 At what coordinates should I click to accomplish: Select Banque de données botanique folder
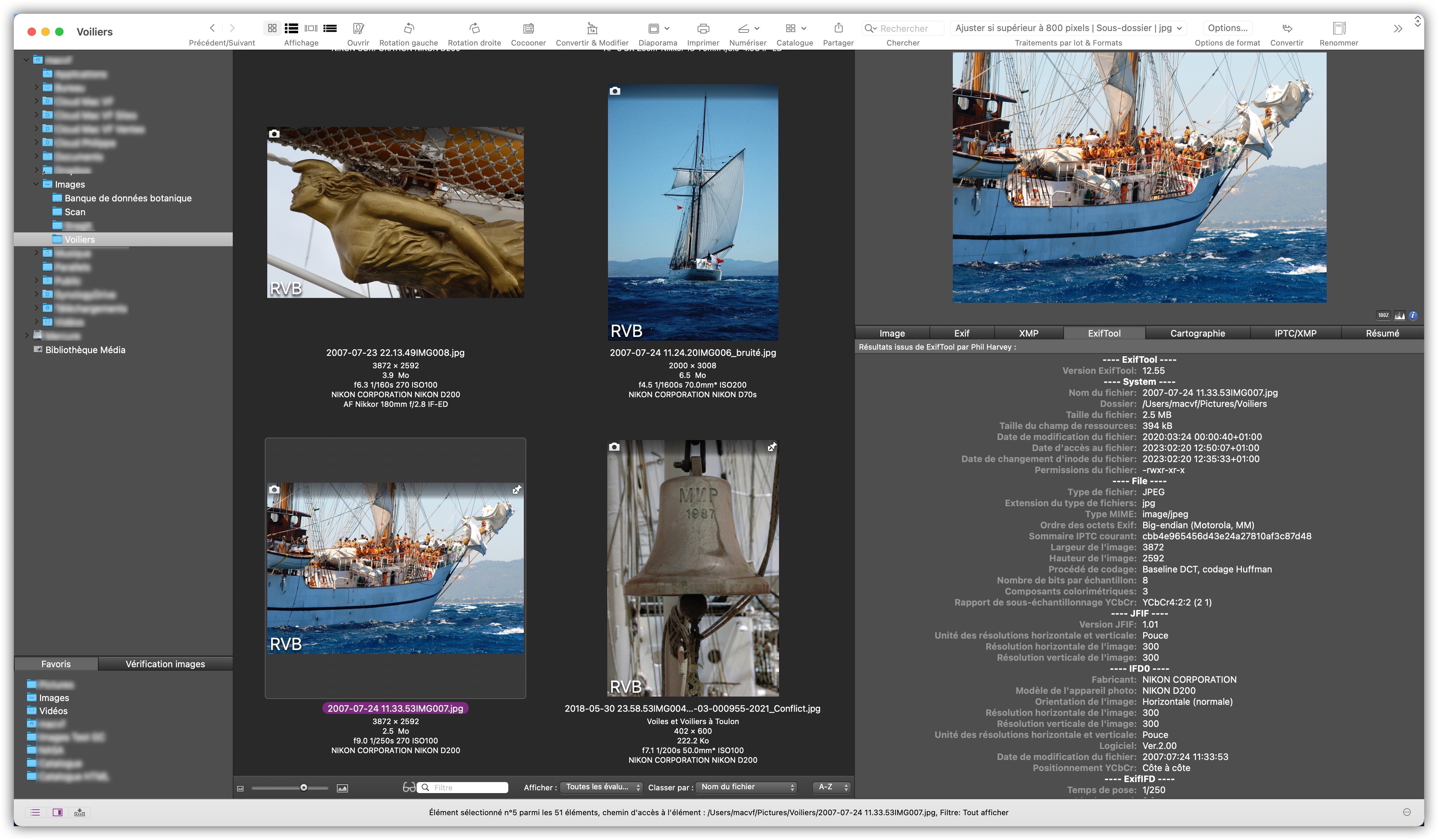click(128, 198)
